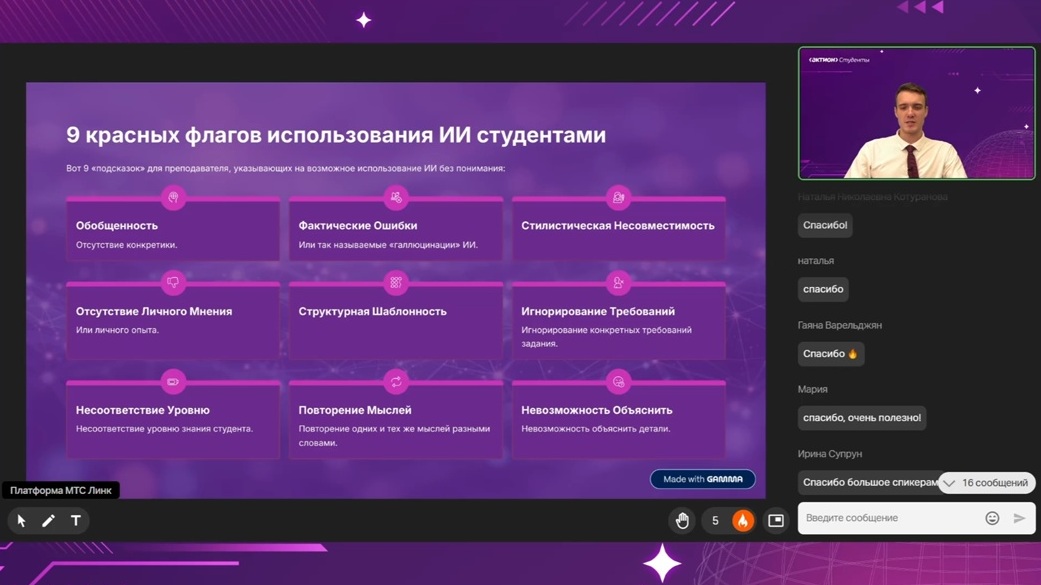Click Гаяна Варельджян's Спасибо message
The height and width of the screenshot is (585, 1041).
pos(830,354)
